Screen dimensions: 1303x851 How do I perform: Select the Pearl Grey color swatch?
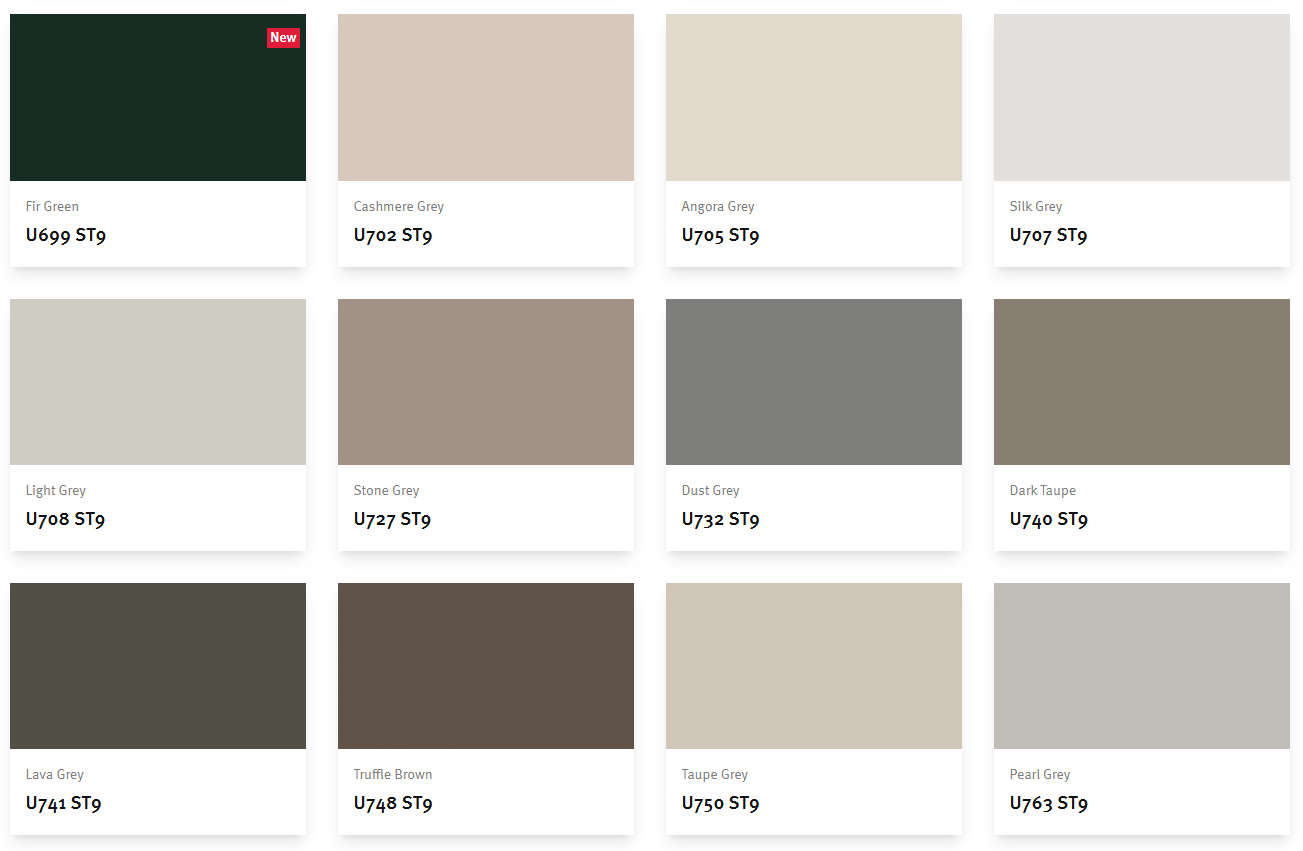click(1142, 666)
